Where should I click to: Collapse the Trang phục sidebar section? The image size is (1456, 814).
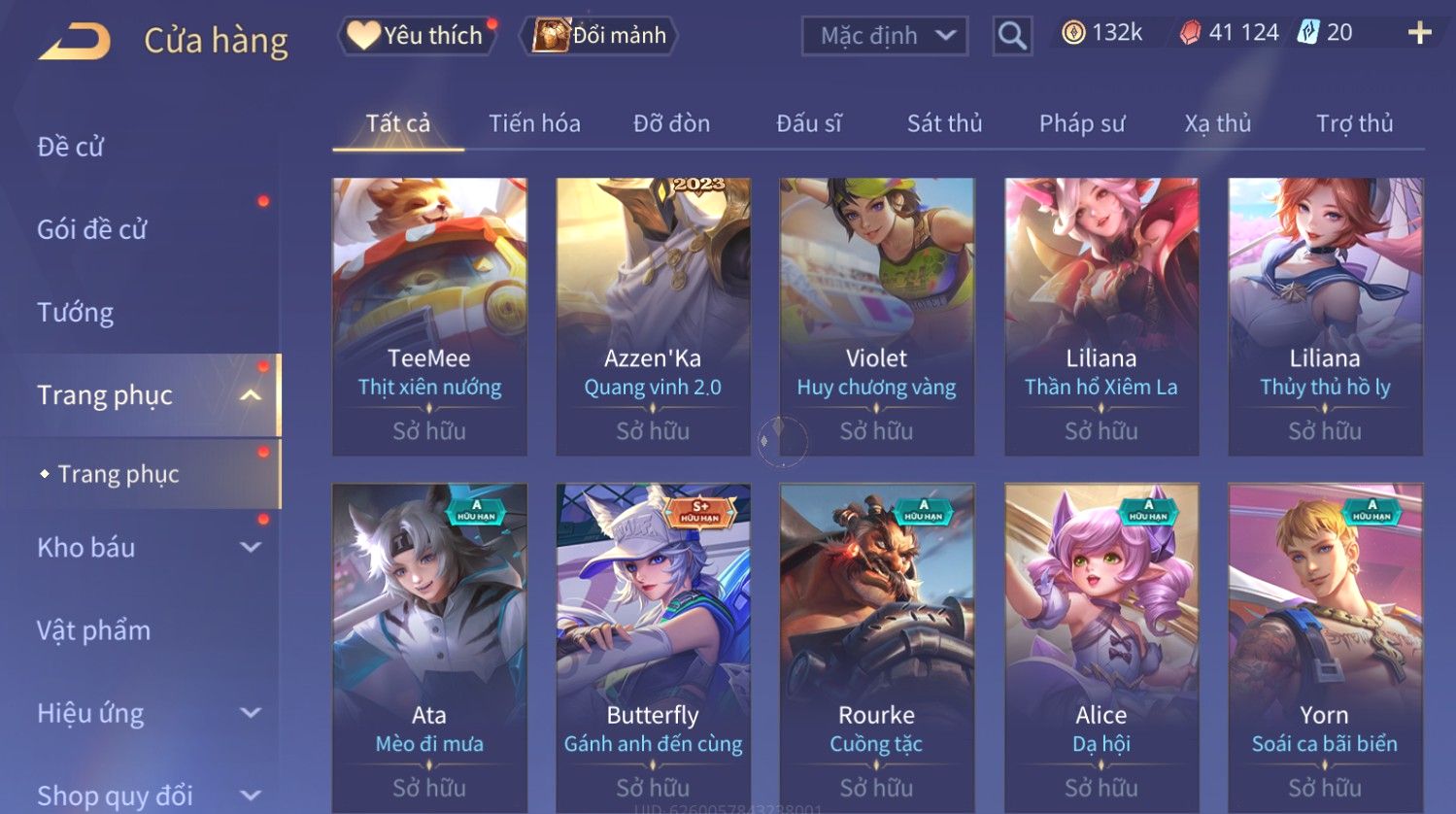click(251, 395)
